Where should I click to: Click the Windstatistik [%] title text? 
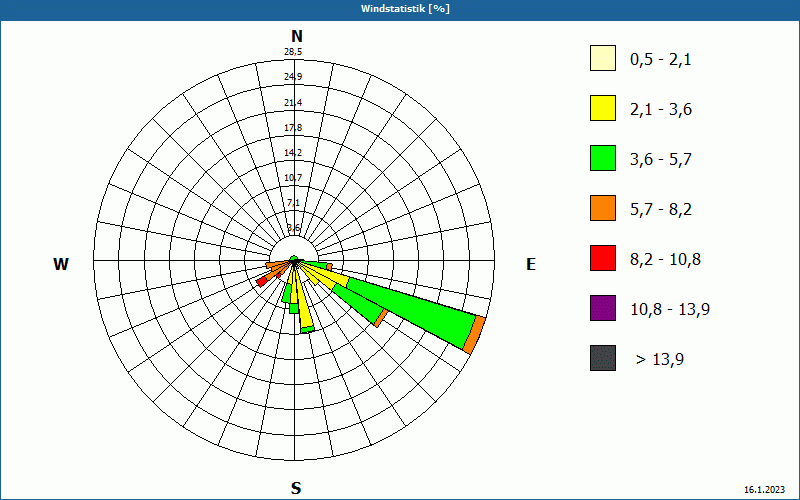pos(405,9)
